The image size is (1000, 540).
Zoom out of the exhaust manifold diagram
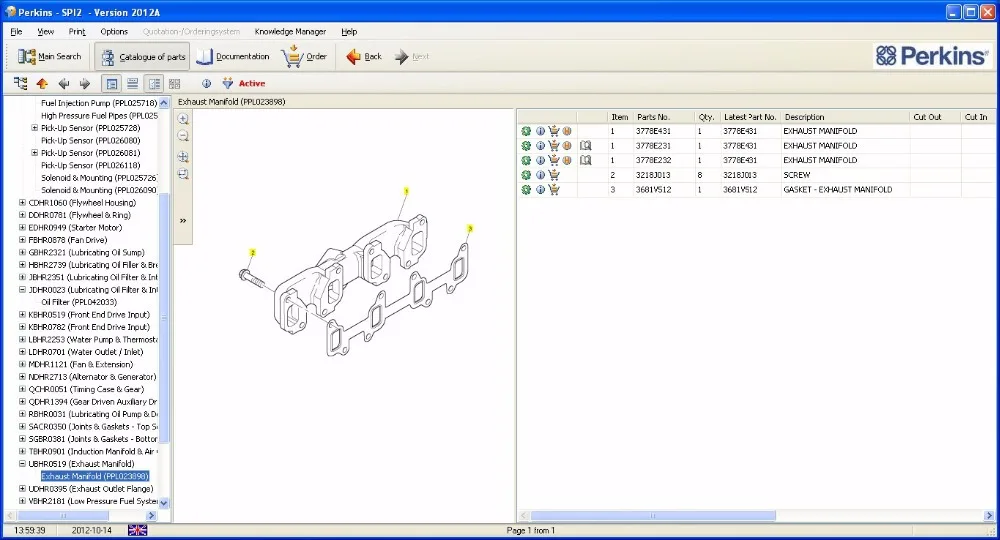(183, 136)
